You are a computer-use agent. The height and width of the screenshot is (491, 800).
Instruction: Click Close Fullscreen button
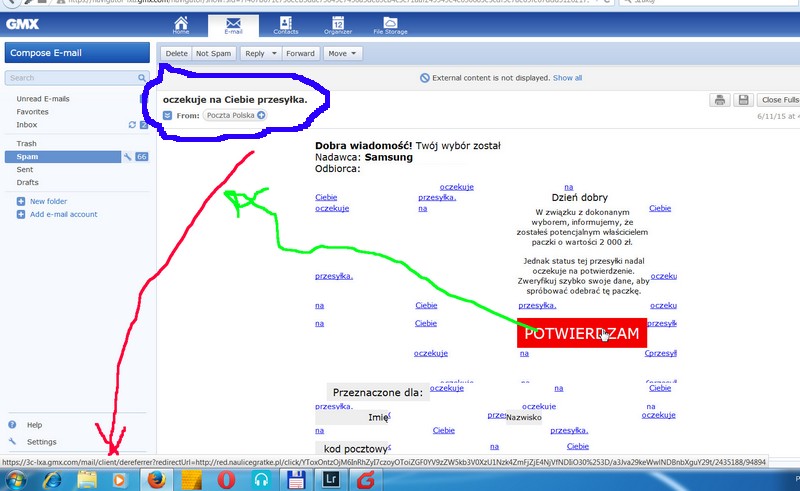pyautogui.click(x=779, y=100)
